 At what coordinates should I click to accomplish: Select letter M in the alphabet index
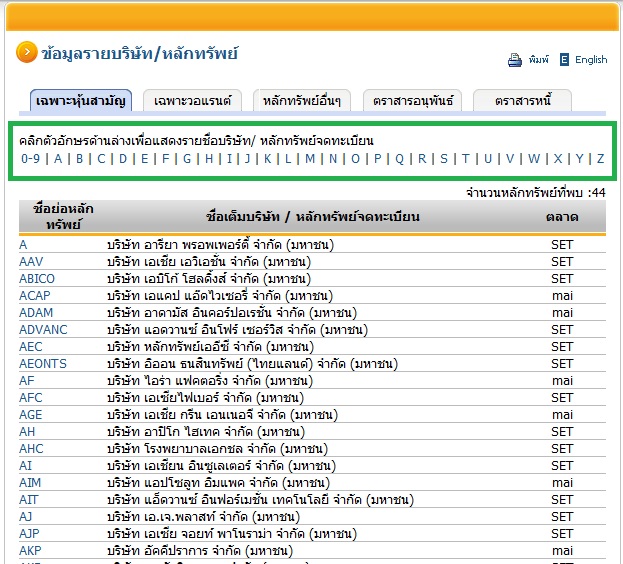tap(310, 159)
